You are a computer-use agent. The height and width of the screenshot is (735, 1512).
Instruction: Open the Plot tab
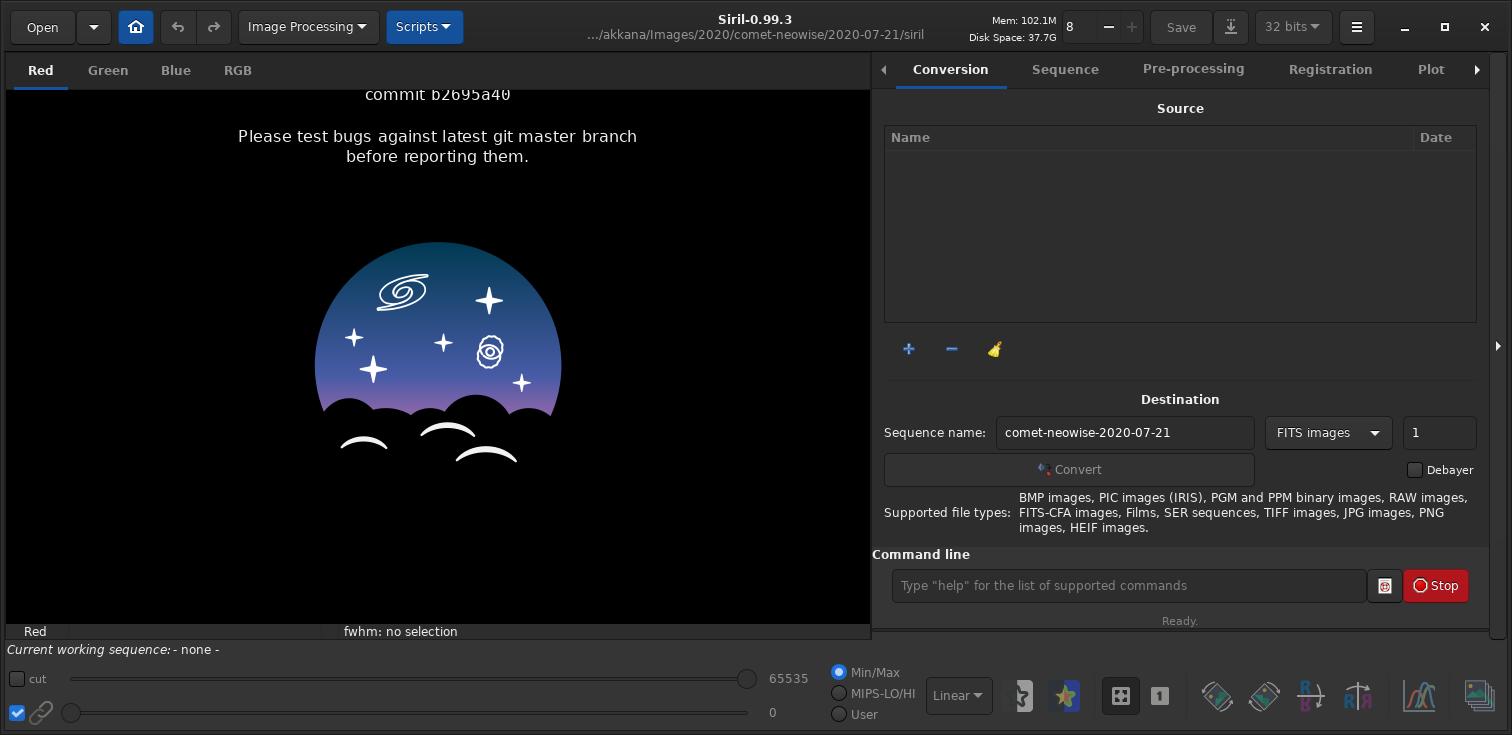point(1431,70)
